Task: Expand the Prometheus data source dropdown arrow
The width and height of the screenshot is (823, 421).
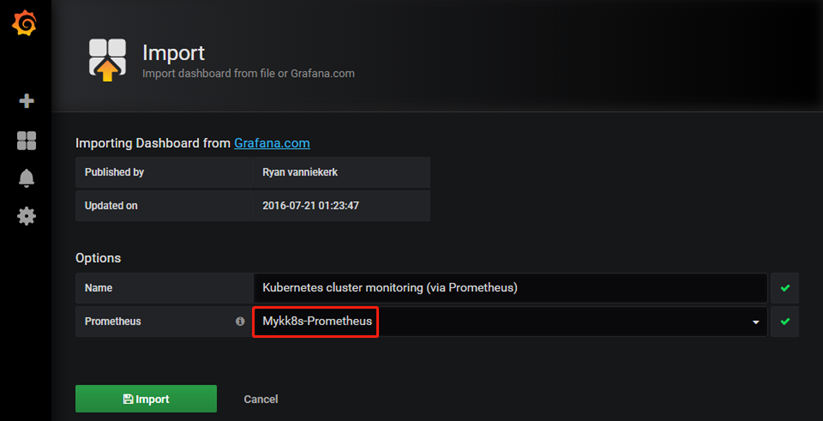Action: tap(756, 322)
